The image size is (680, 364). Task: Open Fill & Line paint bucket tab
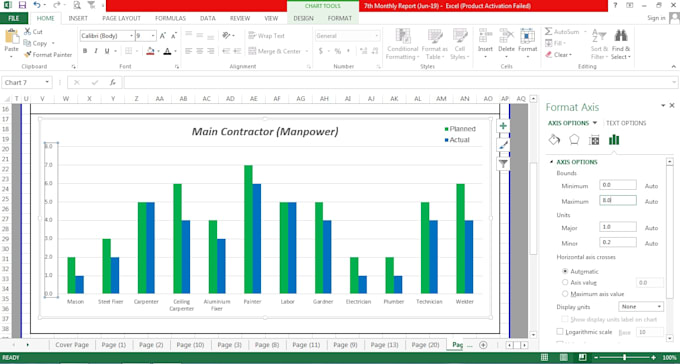pos(554,140)
